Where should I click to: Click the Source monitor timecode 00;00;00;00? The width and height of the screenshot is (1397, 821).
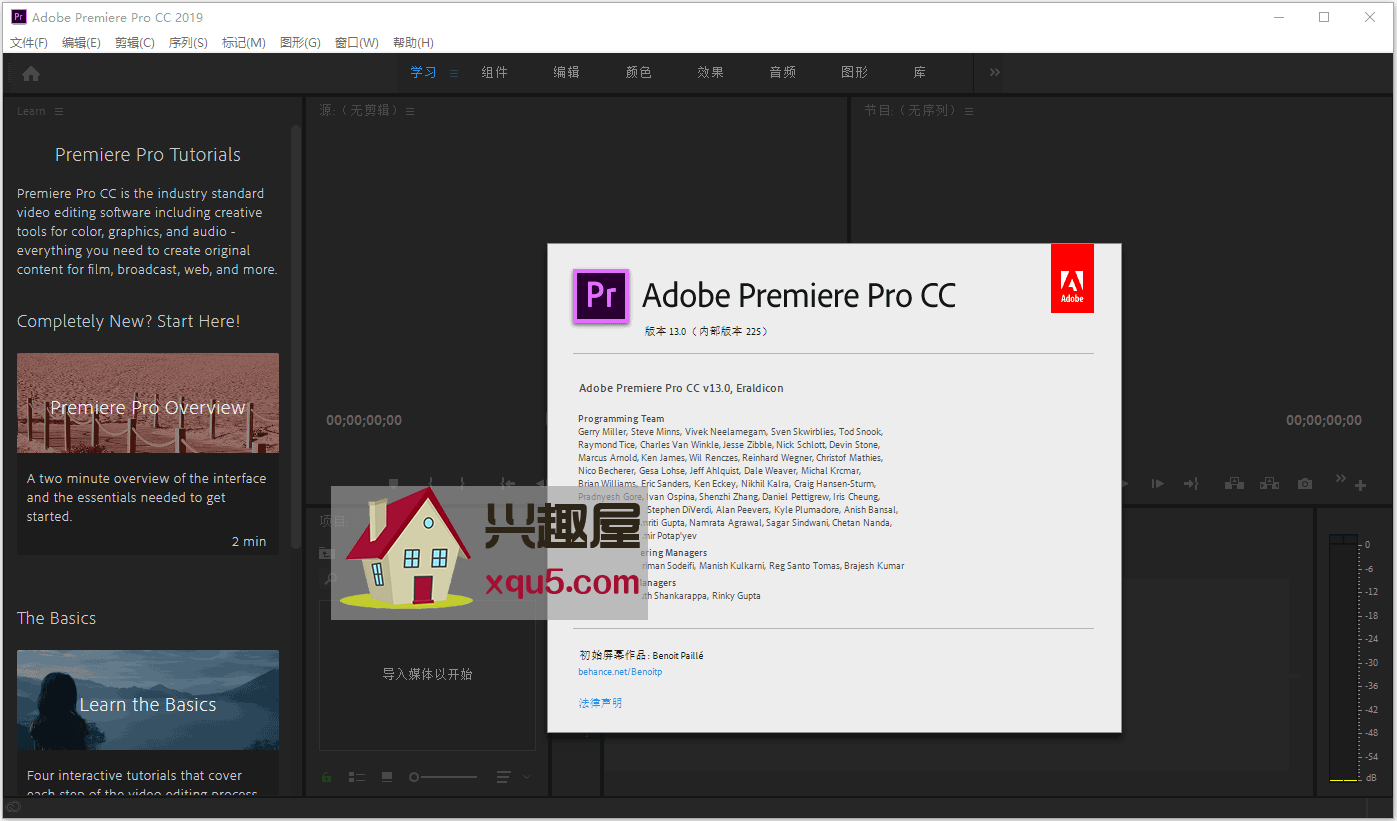(x=364, y=420)
